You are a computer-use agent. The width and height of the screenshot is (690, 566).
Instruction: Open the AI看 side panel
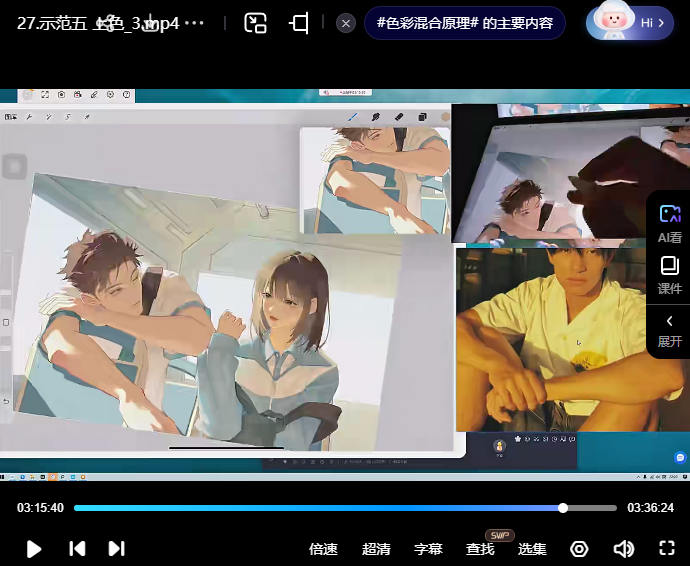point(669,223)
